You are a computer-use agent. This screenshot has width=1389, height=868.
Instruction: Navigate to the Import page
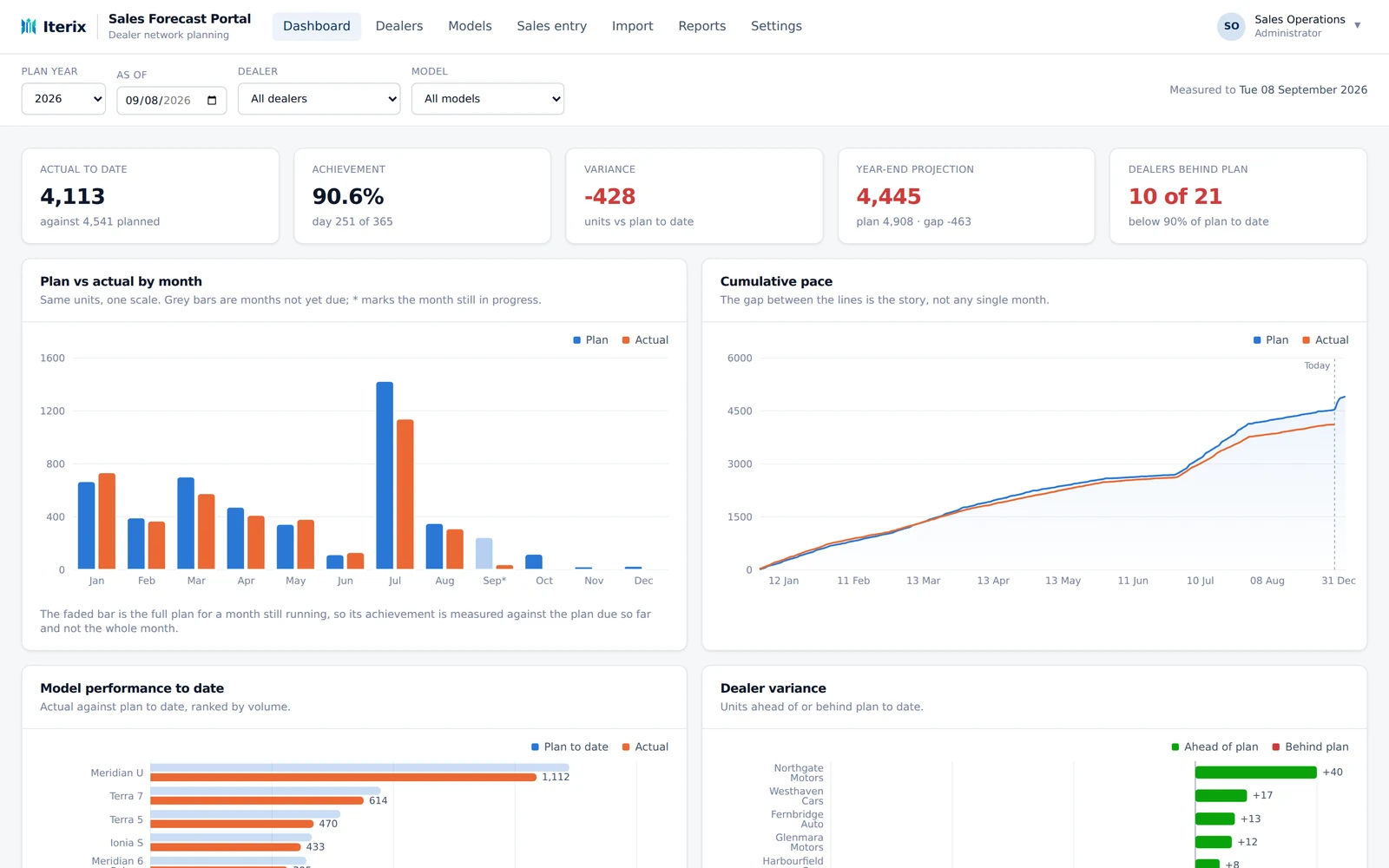[632, 26]
